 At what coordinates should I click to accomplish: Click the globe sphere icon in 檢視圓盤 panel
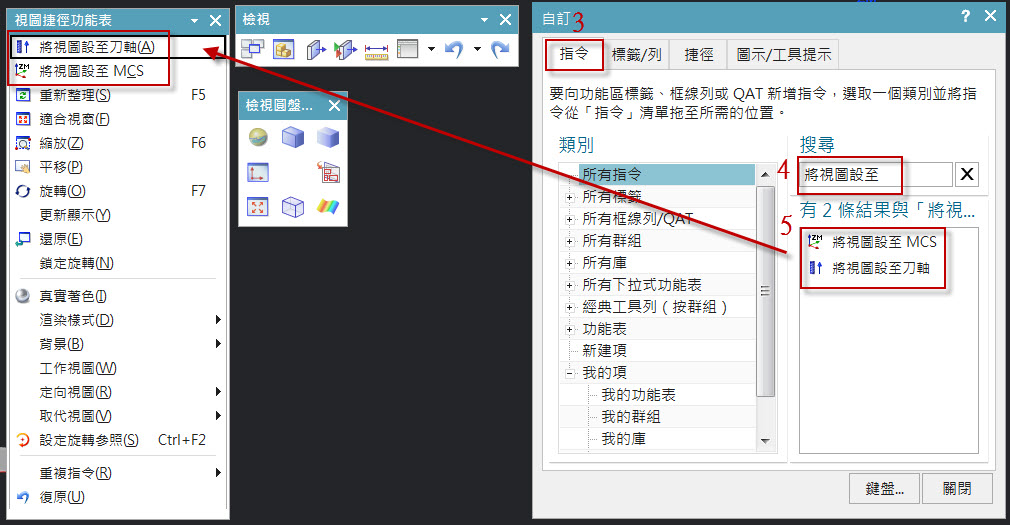click(258, 138)
